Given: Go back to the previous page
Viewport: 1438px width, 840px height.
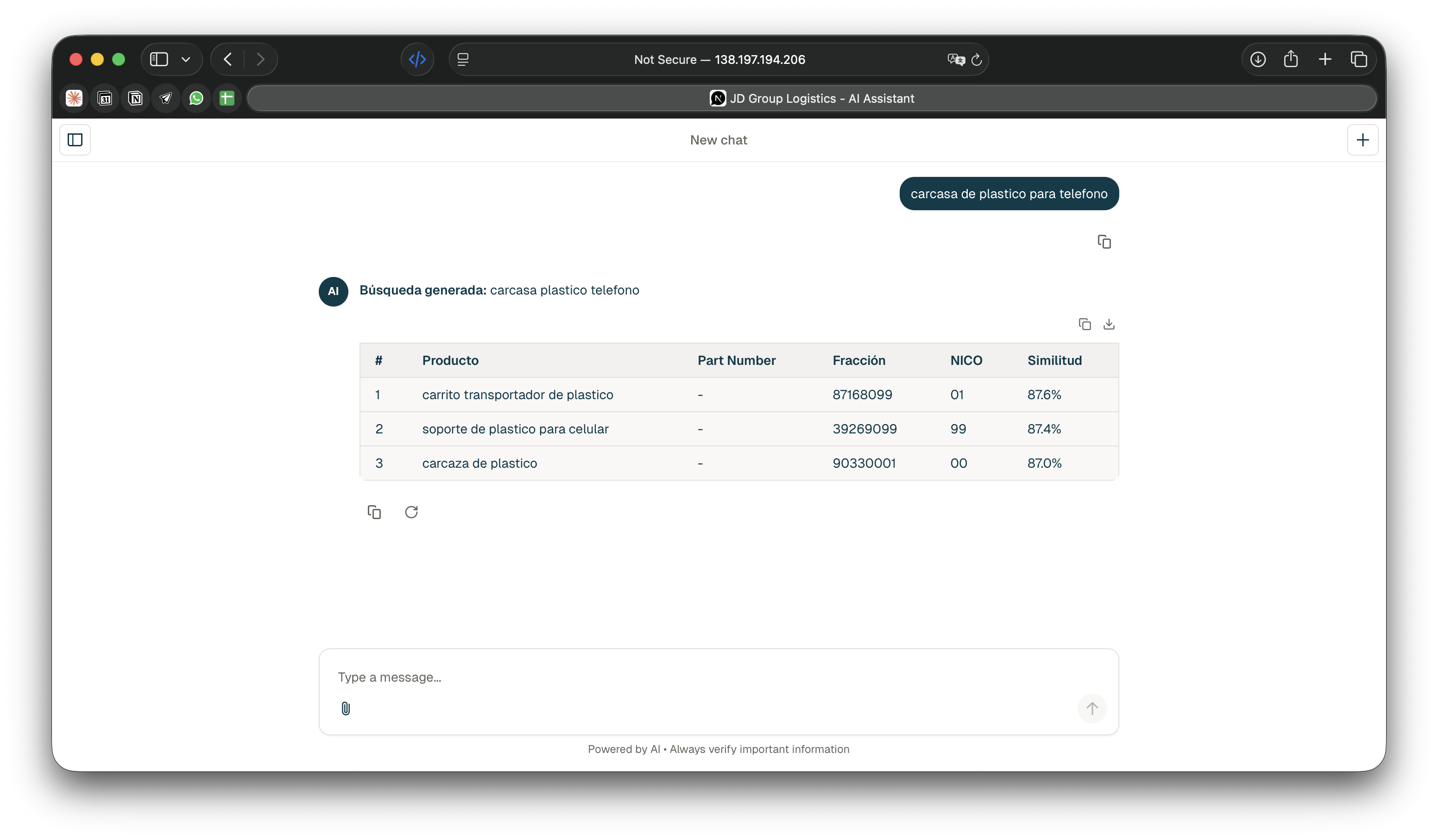Looking at the screenshot, I should click(x=227, y=59).
